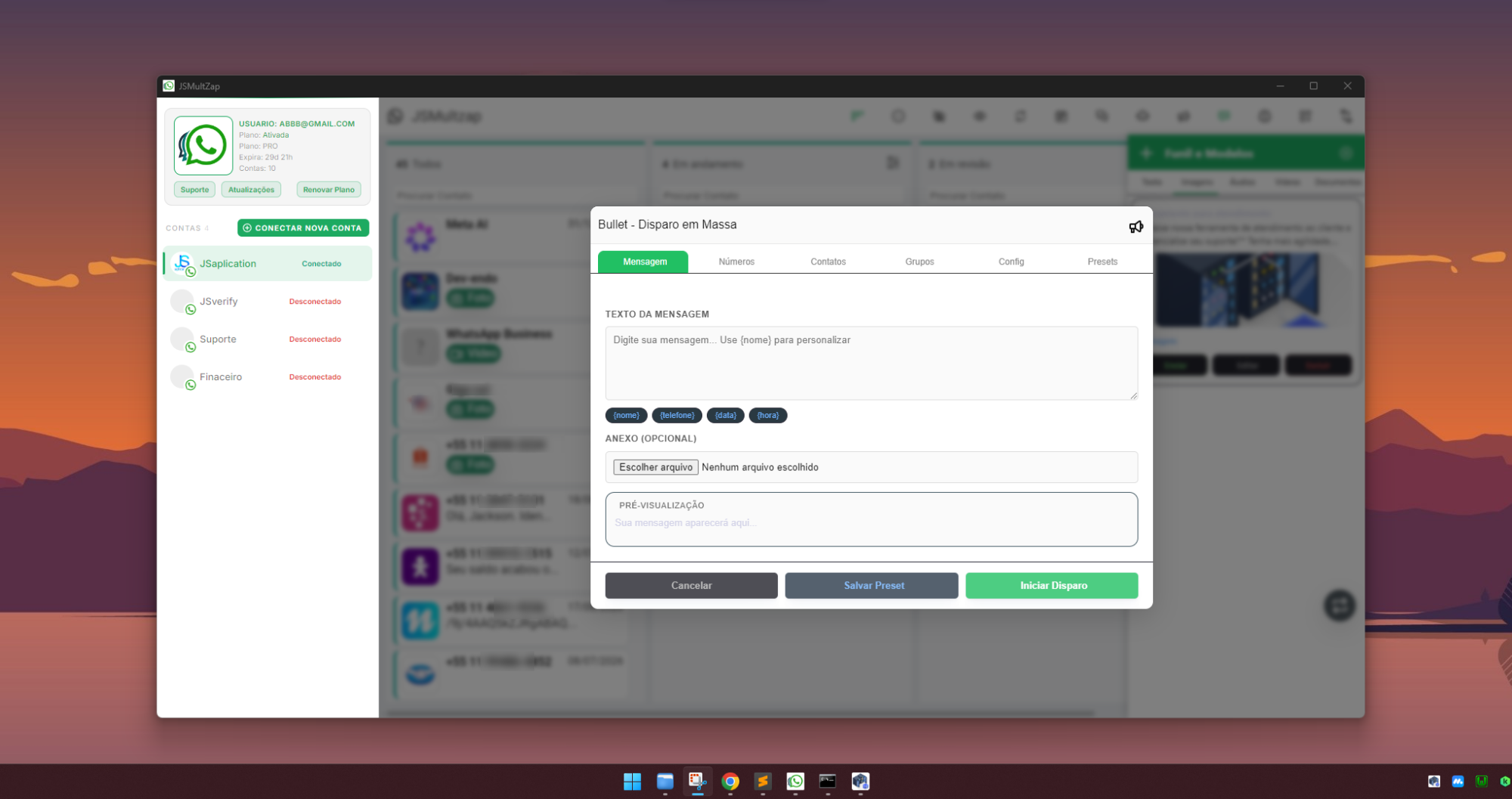Select the Finaceiro account
Image resolution: width=1512 pixels, height=799 pixels.
click(268, 377)
